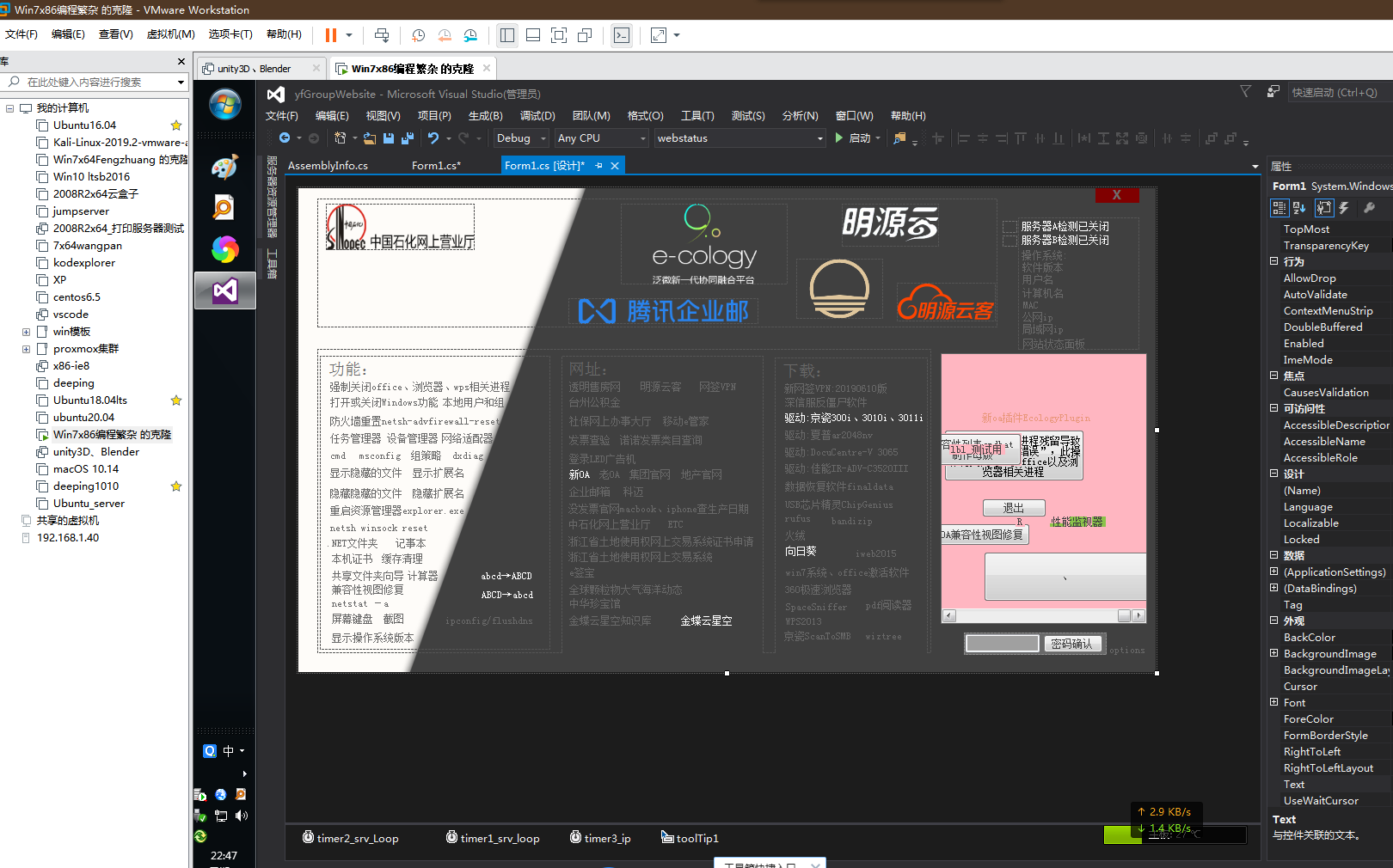Click the Undo arrow in Visual Studio toolbar

[433, 138]
